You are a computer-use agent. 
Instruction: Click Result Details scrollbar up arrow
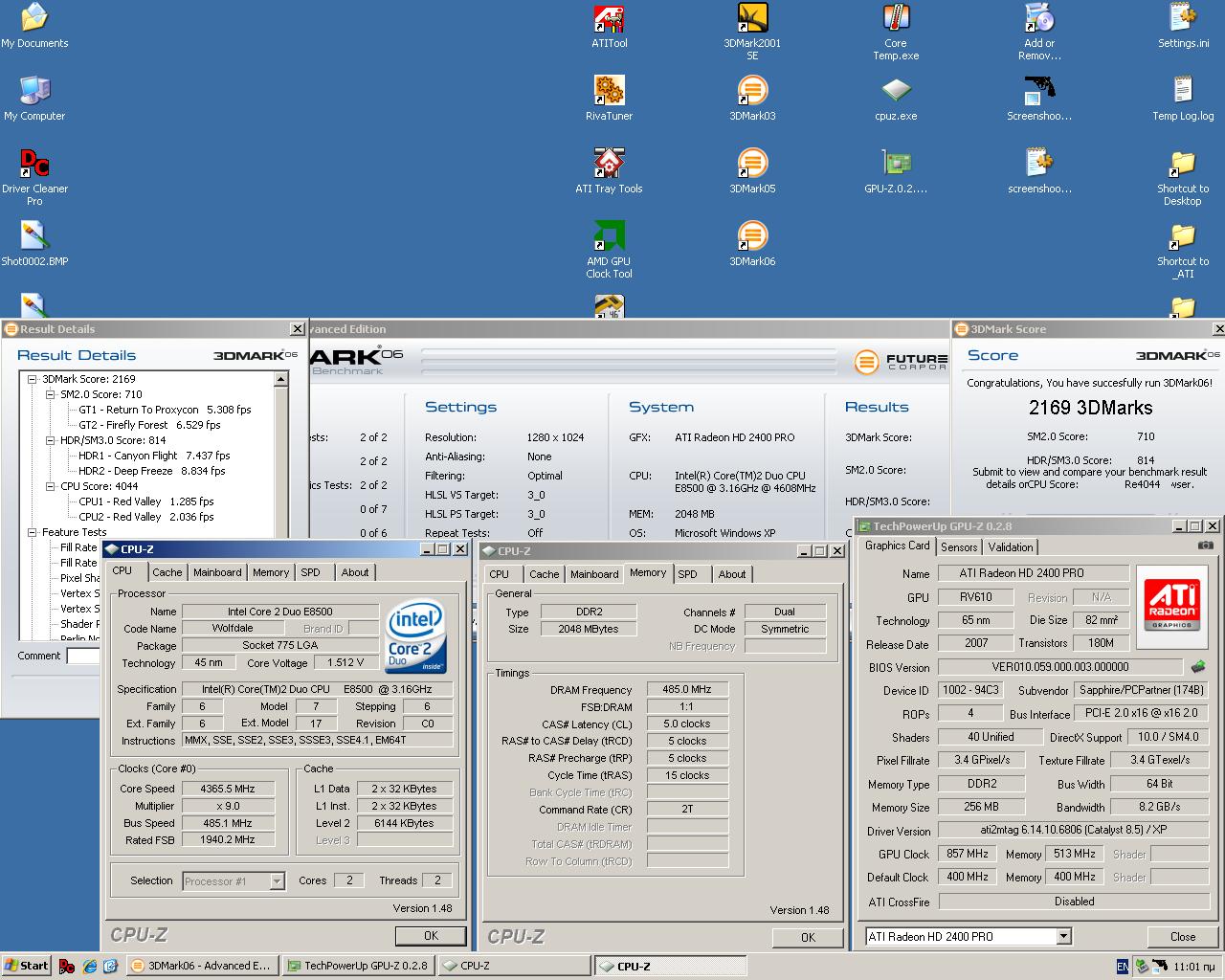[x=280, y=379]
